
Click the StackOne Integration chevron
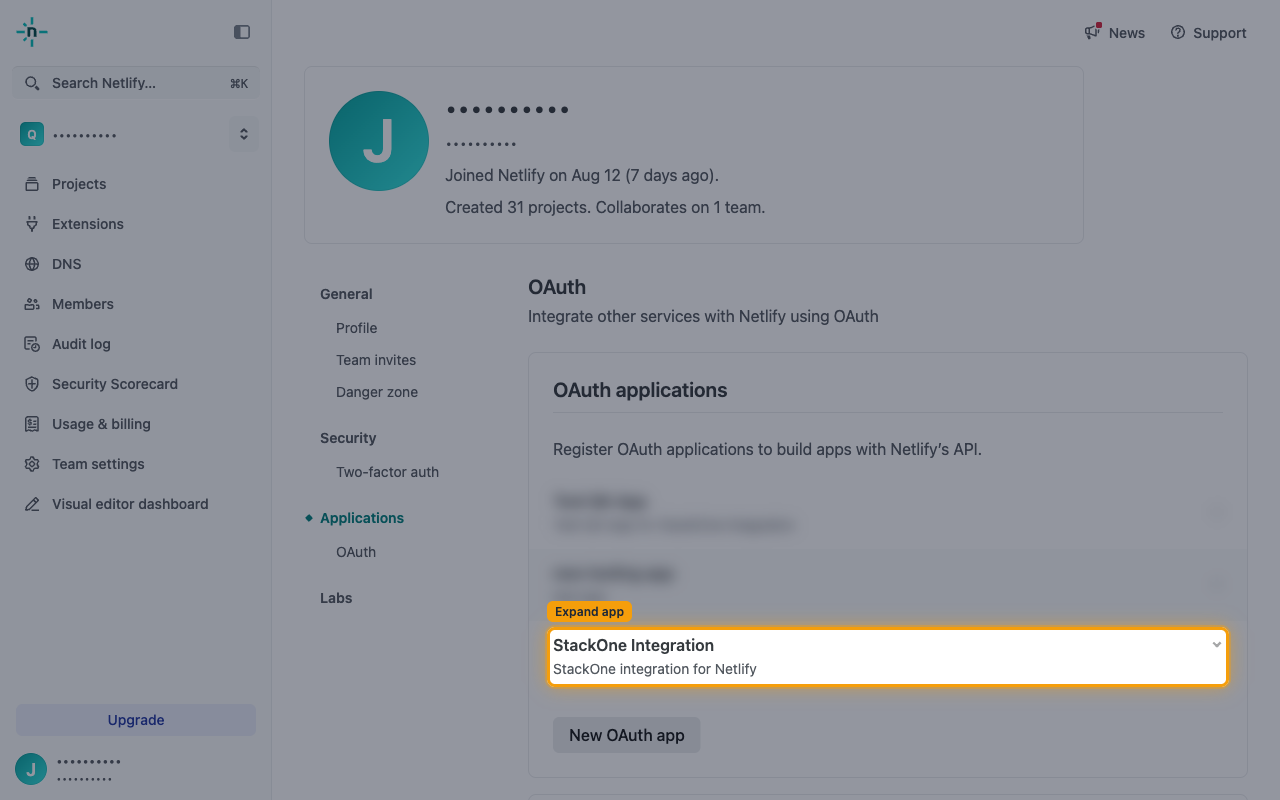[x=1217, y=645]
